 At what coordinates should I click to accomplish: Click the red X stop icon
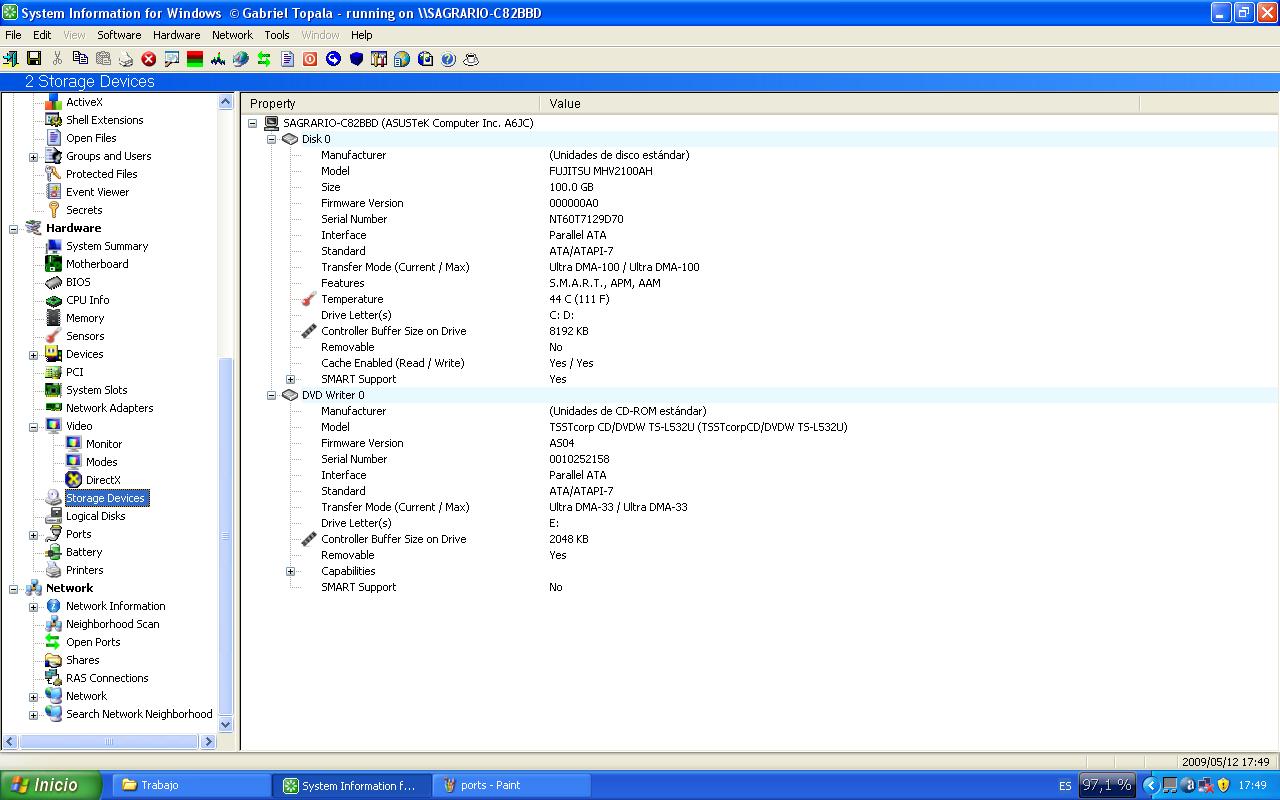coord(149,59)
